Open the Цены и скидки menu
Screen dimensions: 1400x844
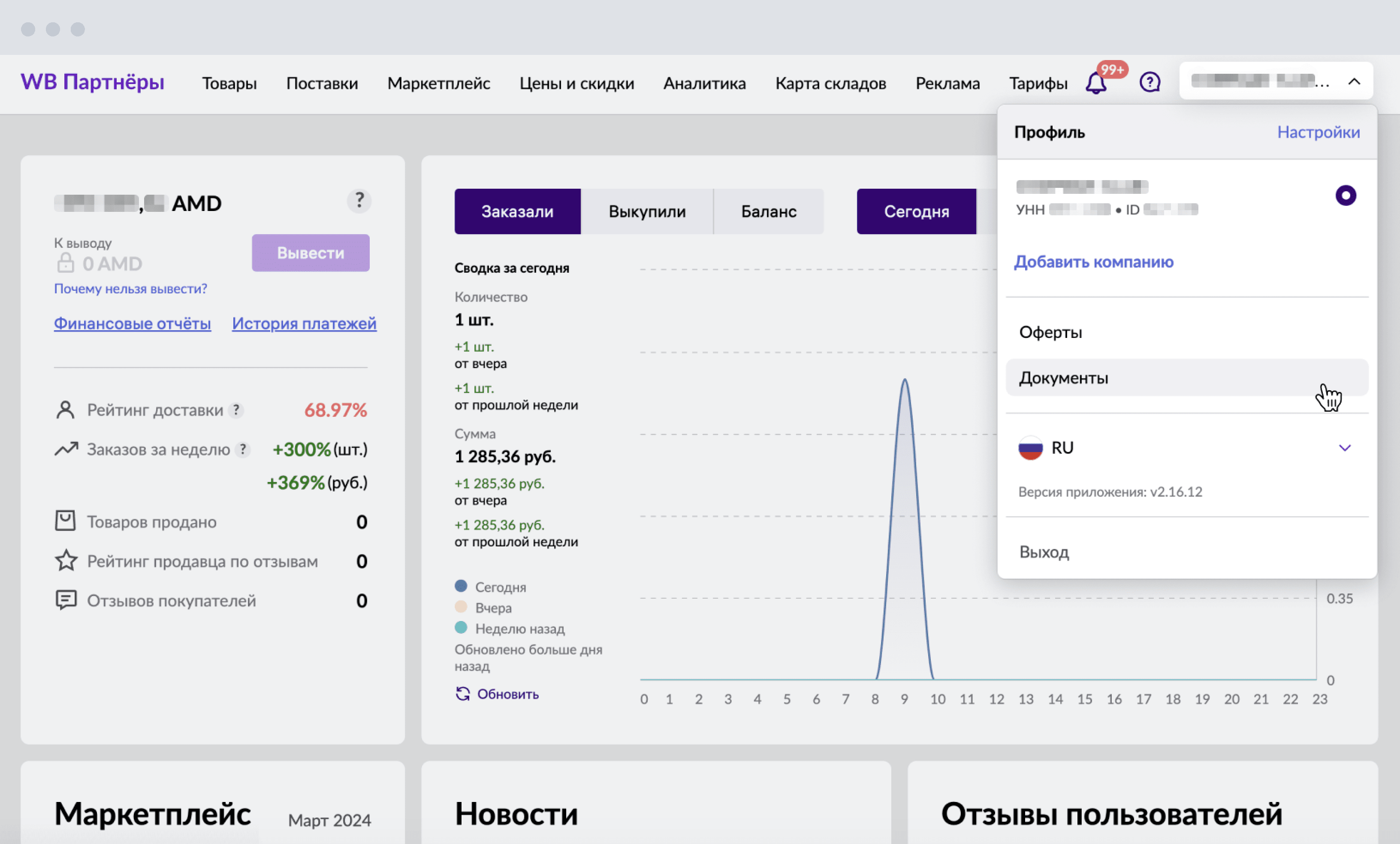[x=577, y=84]
